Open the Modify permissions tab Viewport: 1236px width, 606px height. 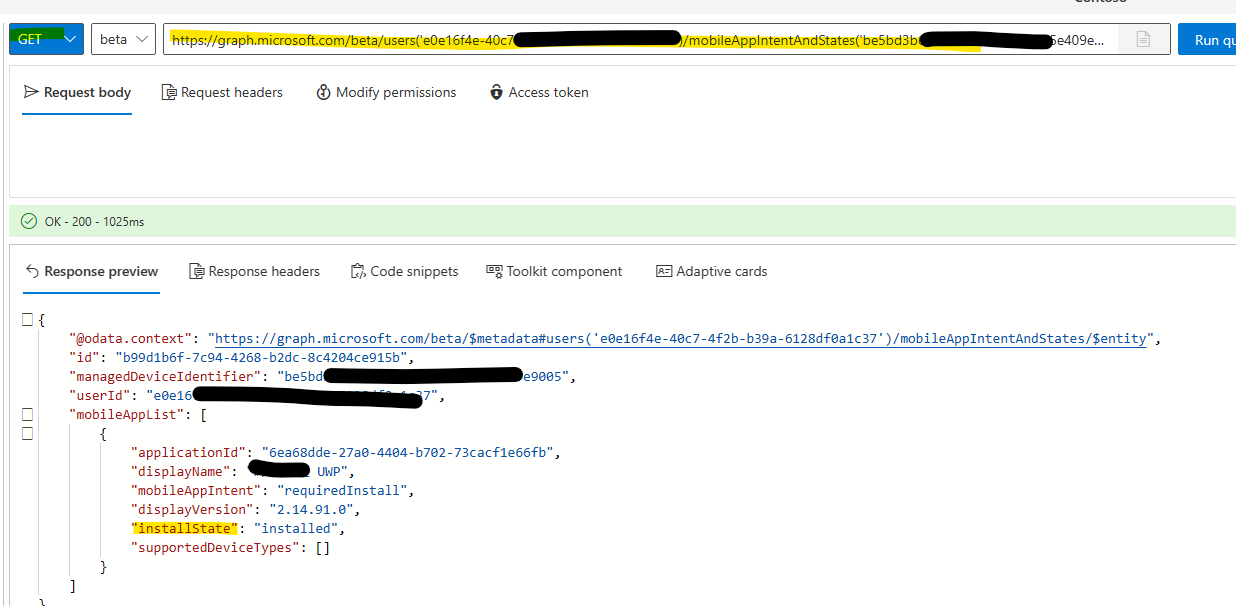pos(386,92)
